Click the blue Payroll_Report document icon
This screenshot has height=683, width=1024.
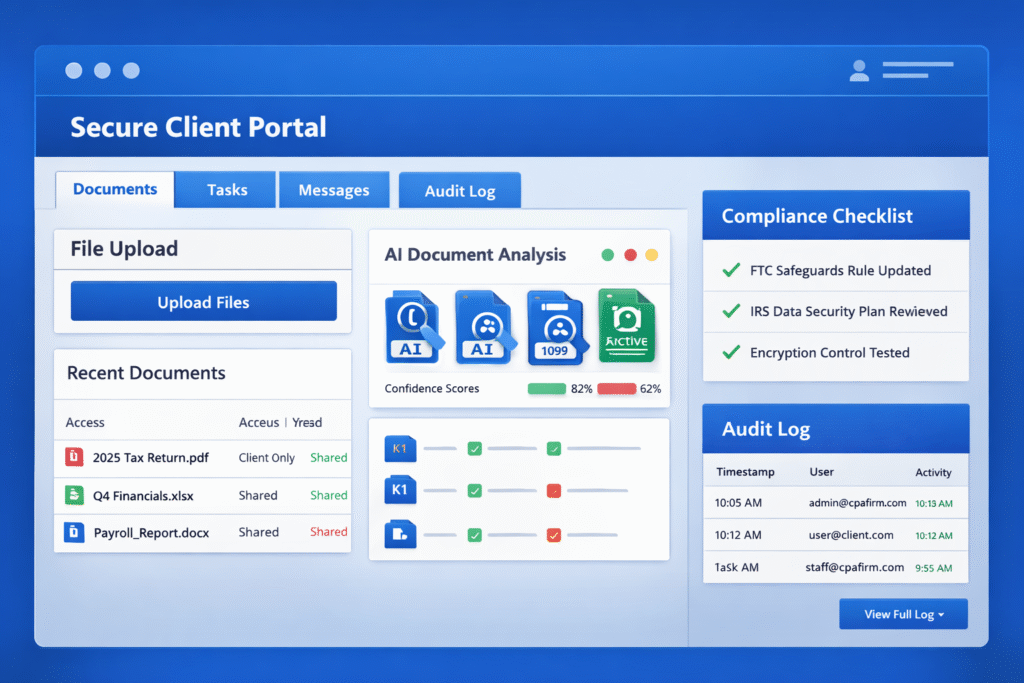point(74,532)
